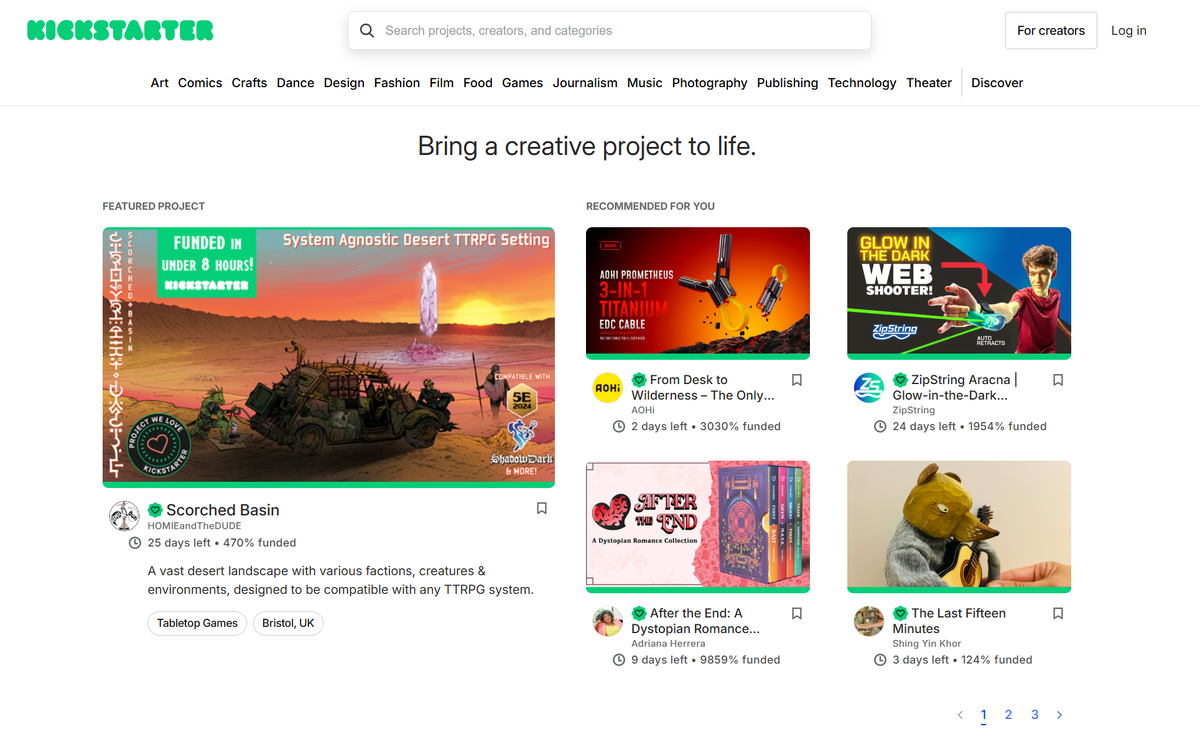Click the HOMIEandTheDUDE creator name
The image size is (1200, 742).
coord(195,526)
